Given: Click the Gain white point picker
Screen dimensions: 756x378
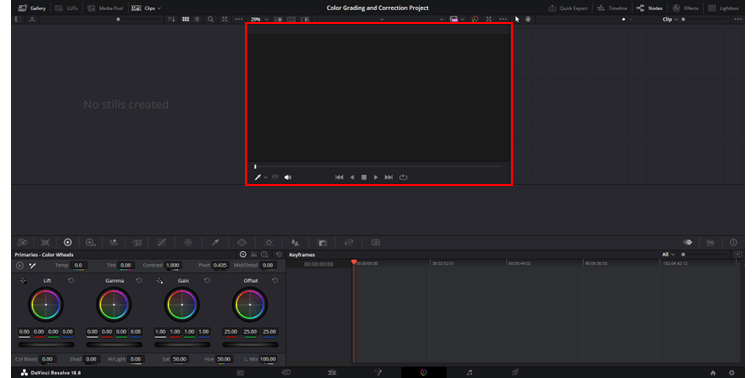Looking at the screenshot, I should click(x=159, y=281).
